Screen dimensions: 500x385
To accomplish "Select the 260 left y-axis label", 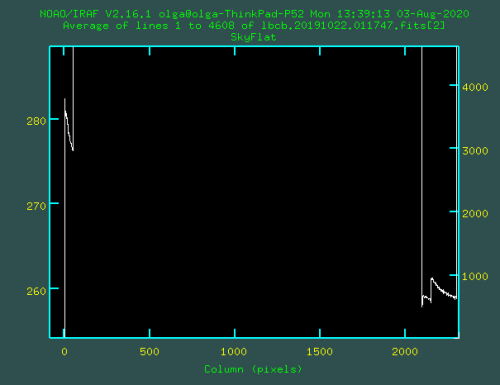I will (x=36, y=291).
